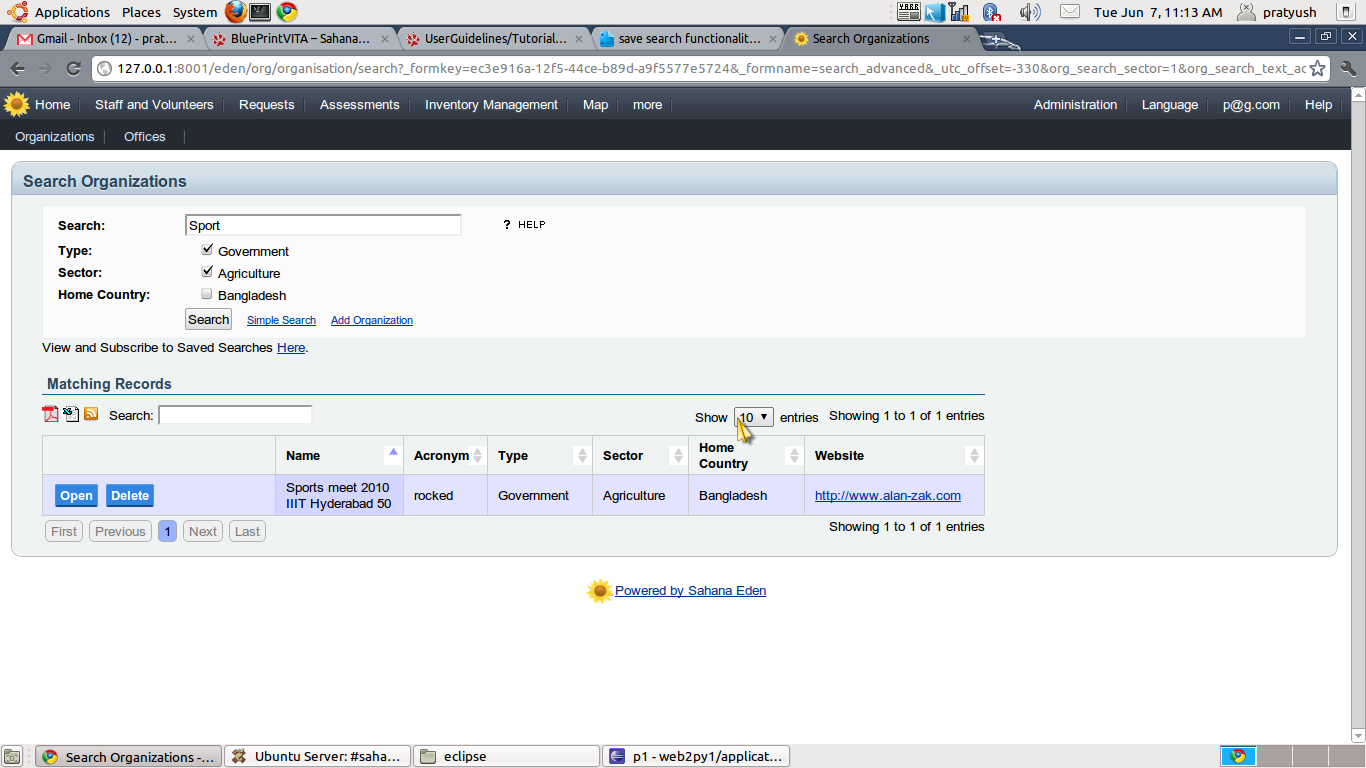Reload the page in the browser
The width and height of the screenshot is (1366, 768).
point(73,69)
